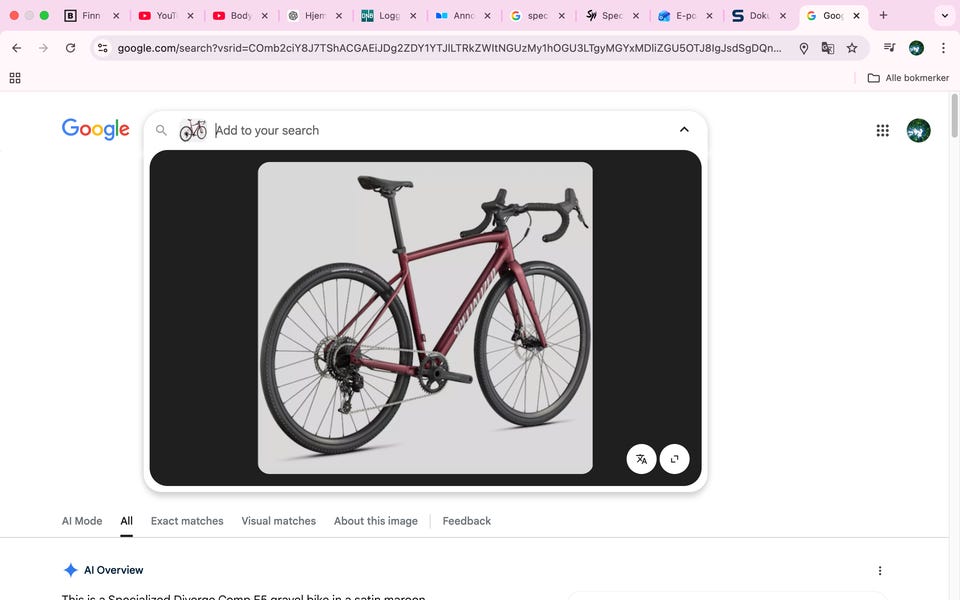Open the media controls toolbar icon

point(890,48)
